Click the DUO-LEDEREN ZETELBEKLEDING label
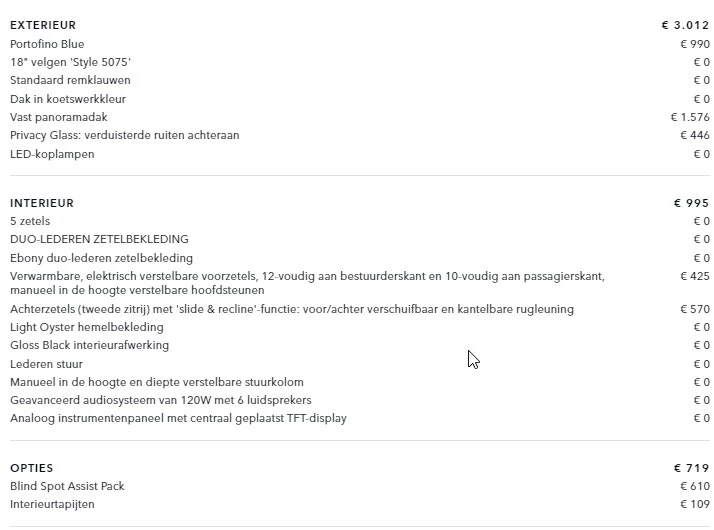This screenshot has height=530, width=714. click(99, 239)
